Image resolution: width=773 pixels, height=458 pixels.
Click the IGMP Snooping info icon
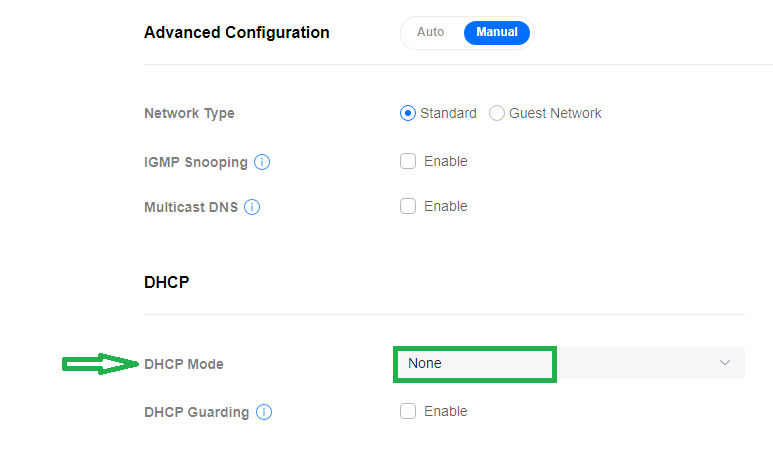click(x=263, y=162)
